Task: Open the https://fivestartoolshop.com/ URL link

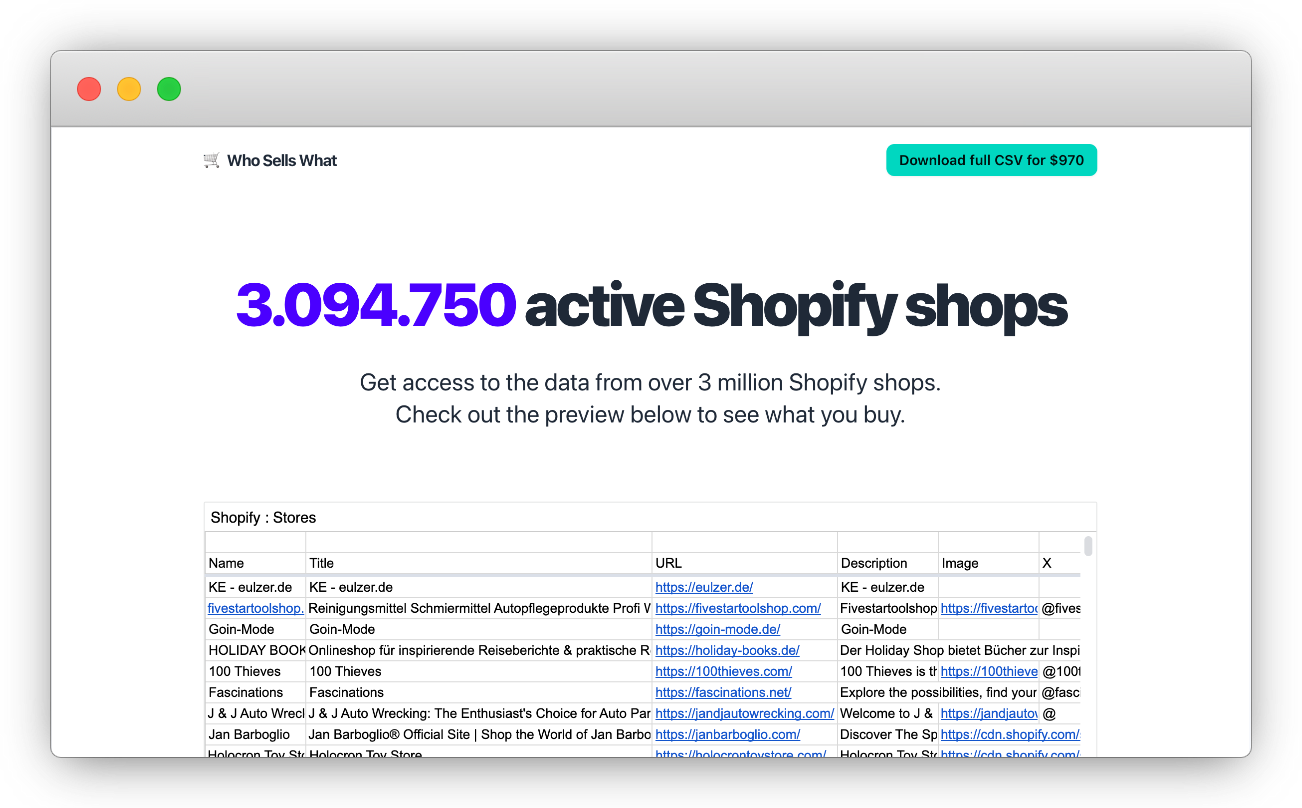Action: (738, 608)
